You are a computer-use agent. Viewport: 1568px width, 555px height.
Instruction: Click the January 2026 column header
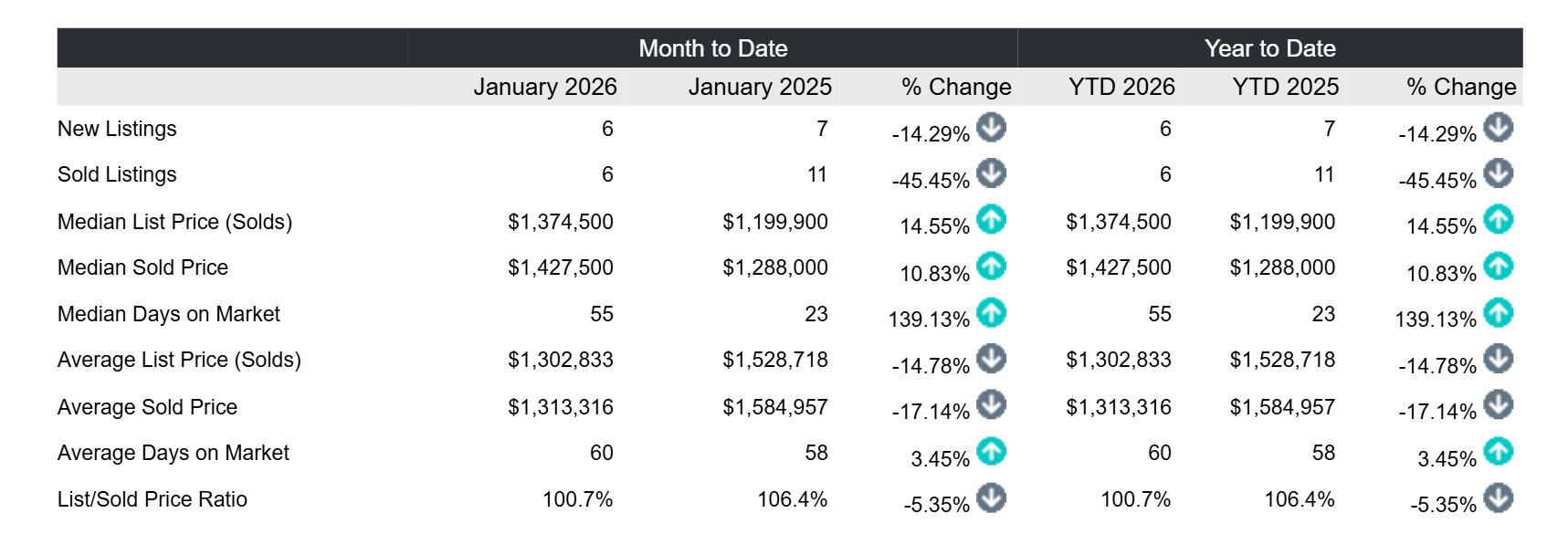544,87
